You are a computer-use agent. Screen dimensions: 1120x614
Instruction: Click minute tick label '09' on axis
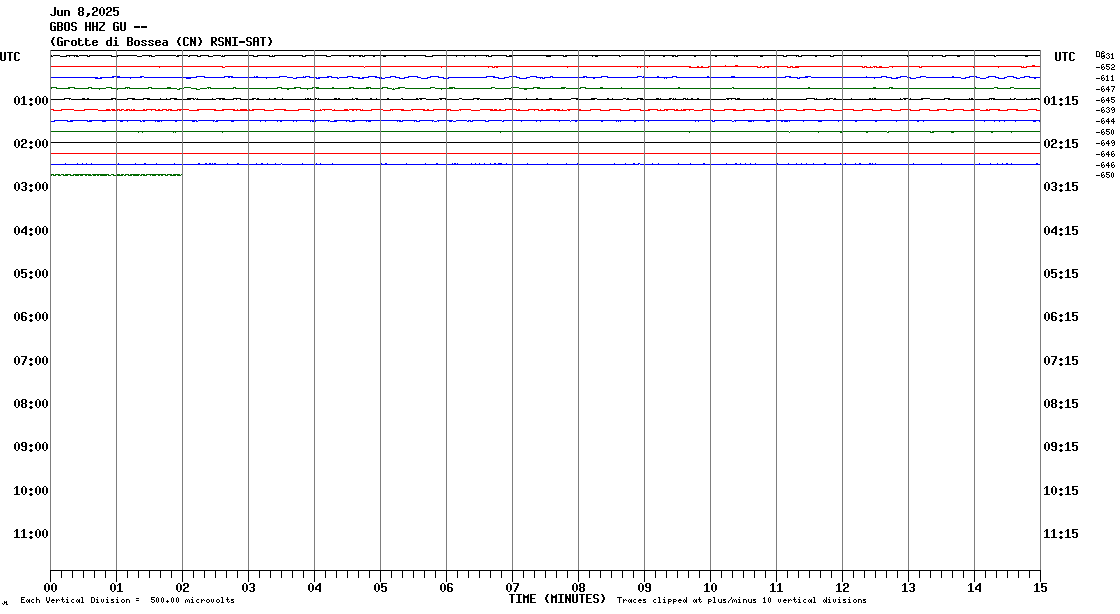pos(644,588)
